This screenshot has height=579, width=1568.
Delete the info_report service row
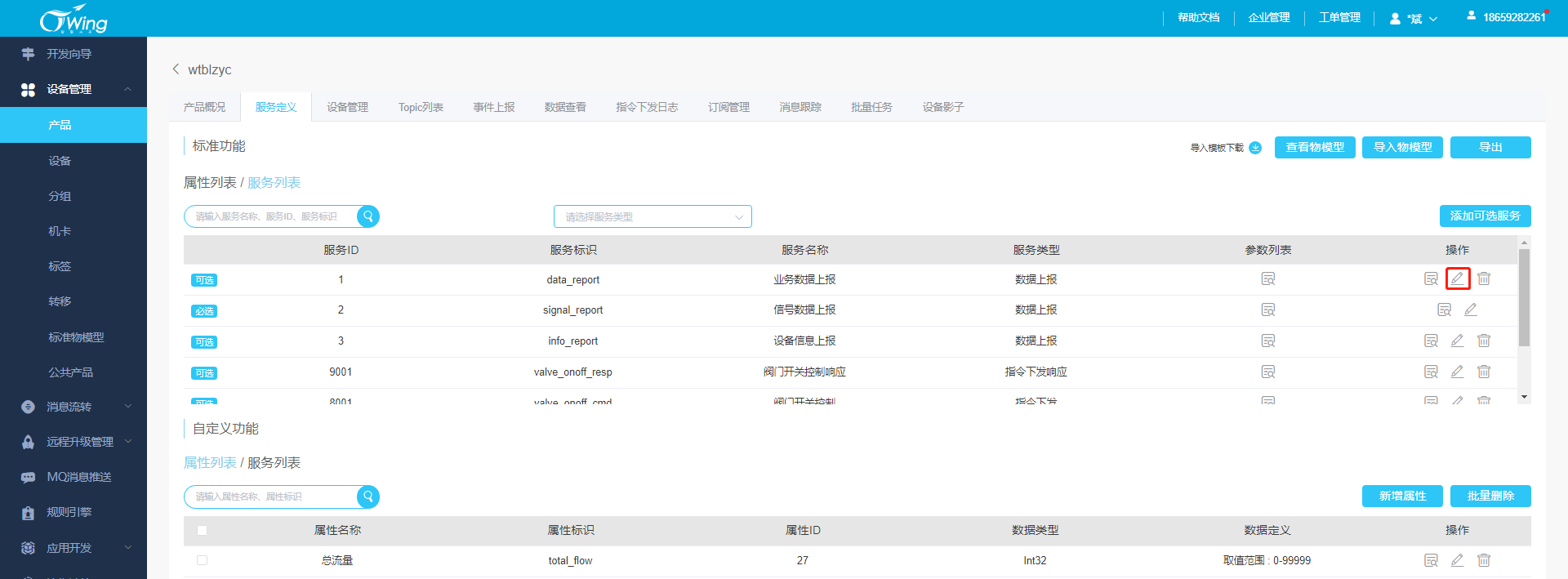tap(1484, 341)
